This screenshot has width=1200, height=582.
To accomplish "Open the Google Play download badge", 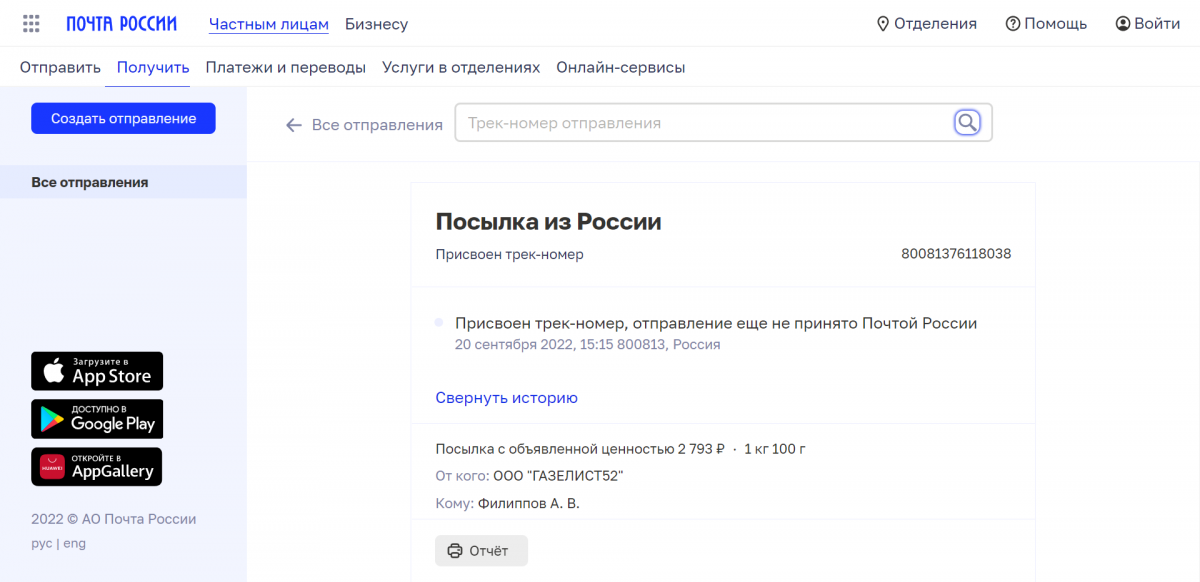I will click(97, 419).
